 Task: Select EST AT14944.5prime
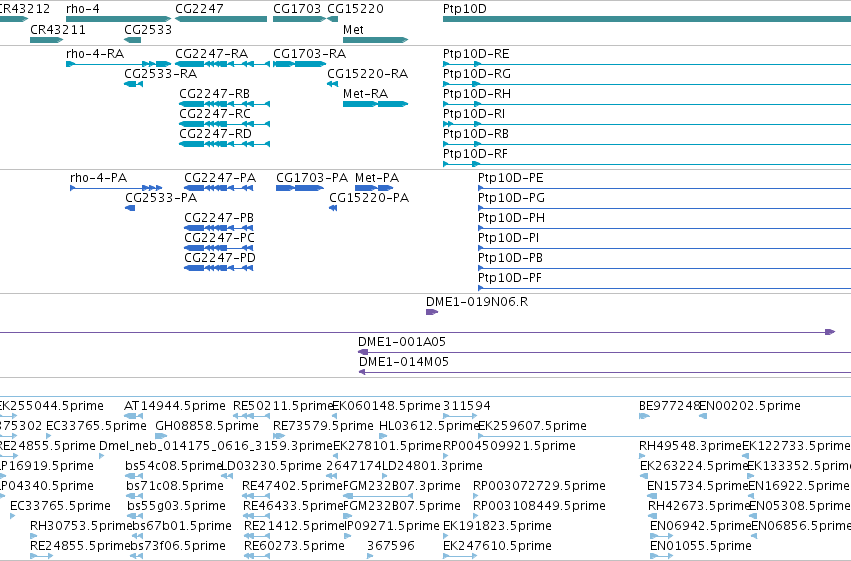coord(134,416)
